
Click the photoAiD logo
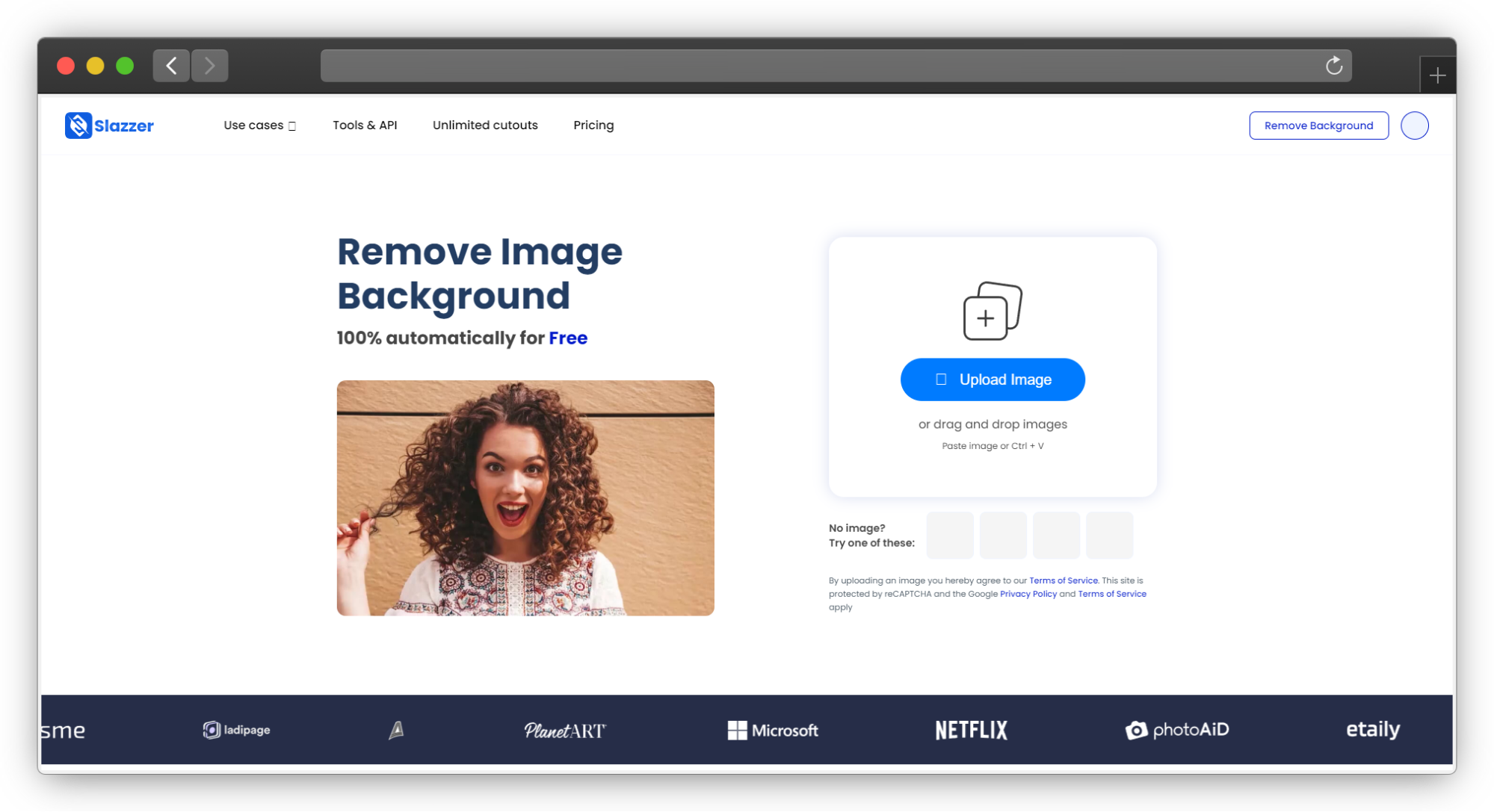pos(1177,730)
